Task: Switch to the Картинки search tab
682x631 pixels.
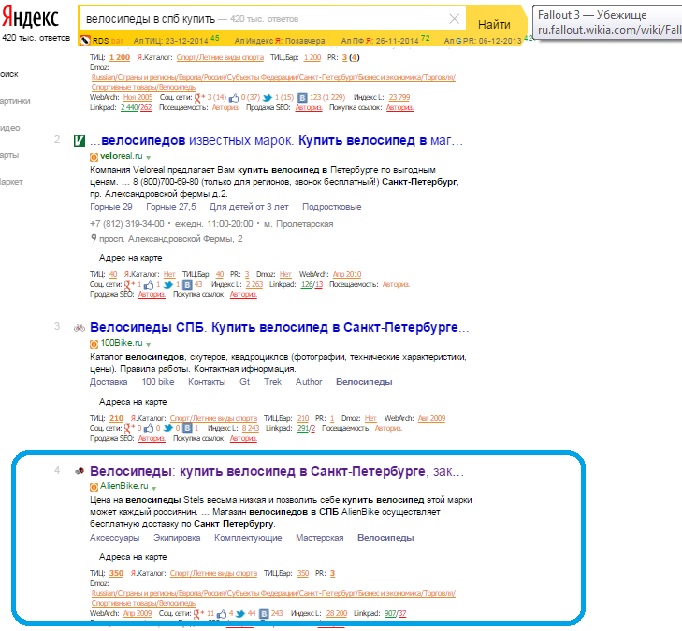Action: pyautogui.click(x=15, y=101)
